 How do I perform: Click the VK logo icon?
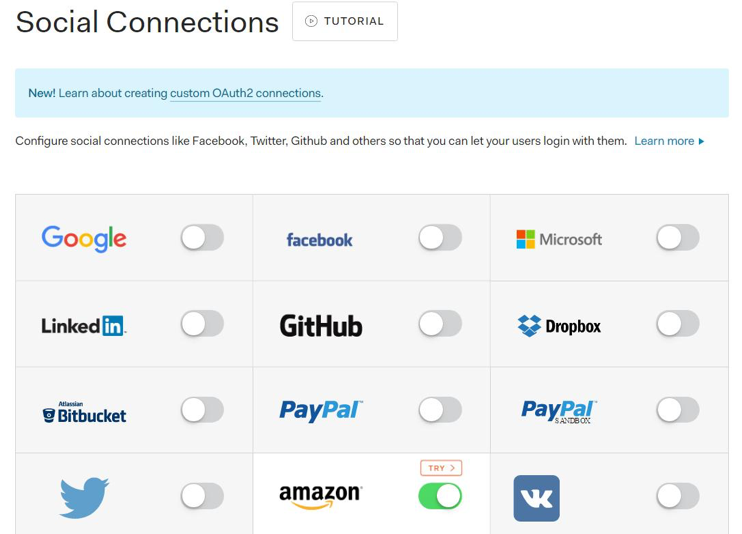[x=536, y=498]
